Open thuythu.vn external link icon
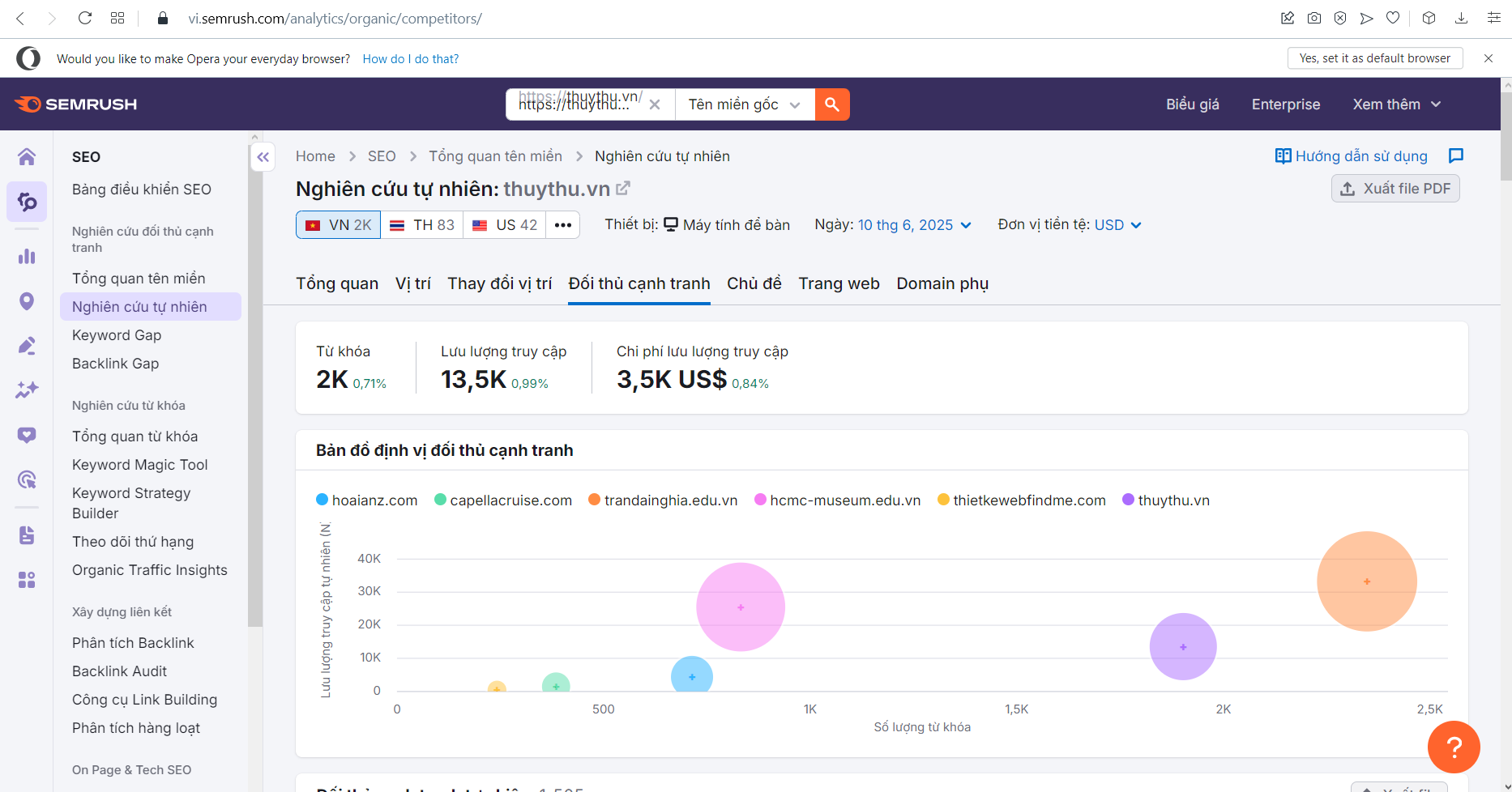1512x792 pixels. click(x=623, y=188)
